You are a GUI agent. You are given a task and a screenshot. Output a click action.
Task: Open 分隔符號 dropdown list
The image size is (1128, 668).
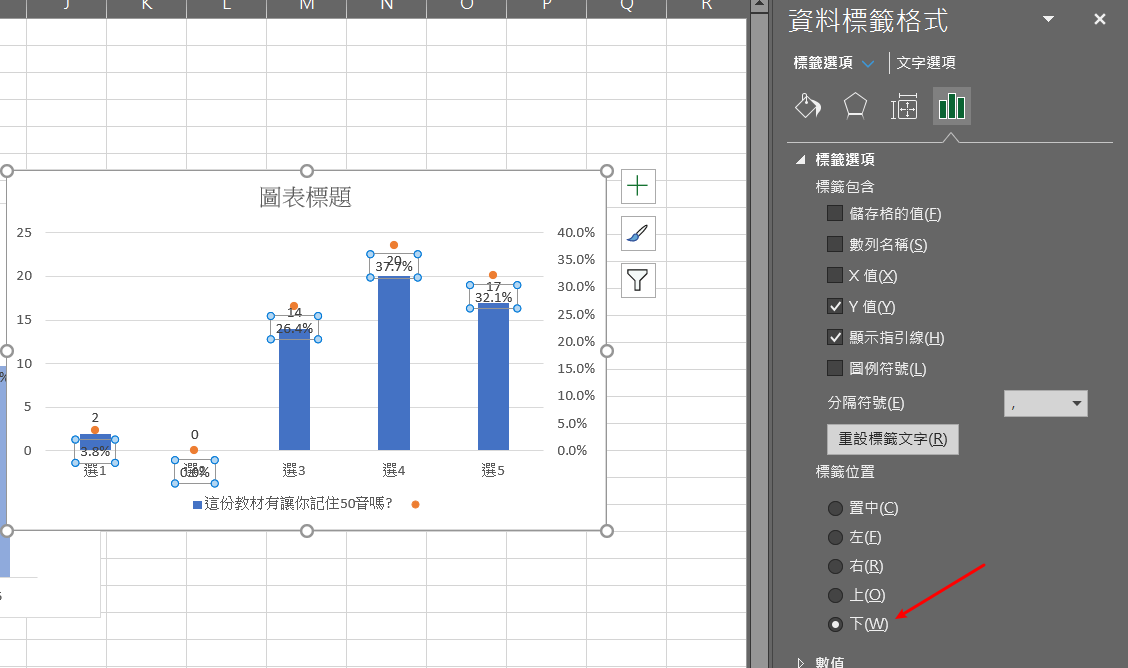pos(1045,403)
